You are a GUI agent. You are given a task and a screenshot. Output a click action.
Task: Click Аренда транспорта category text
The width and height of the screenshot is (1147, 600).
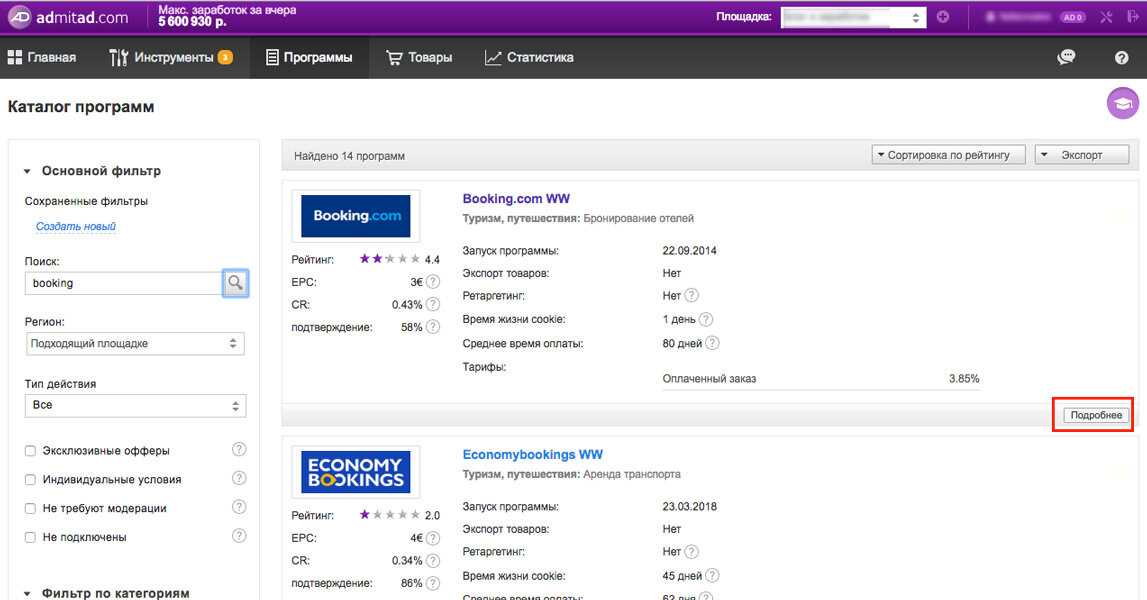(631, 474)
